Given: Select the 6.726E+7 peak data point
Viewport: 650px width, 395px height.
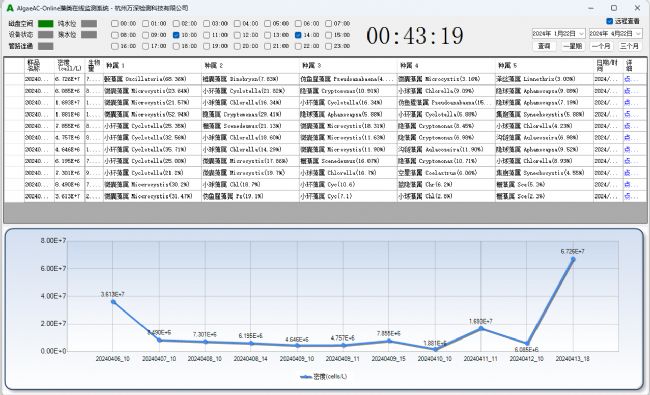Looking at the screenshot, I should tap(573, 259).
